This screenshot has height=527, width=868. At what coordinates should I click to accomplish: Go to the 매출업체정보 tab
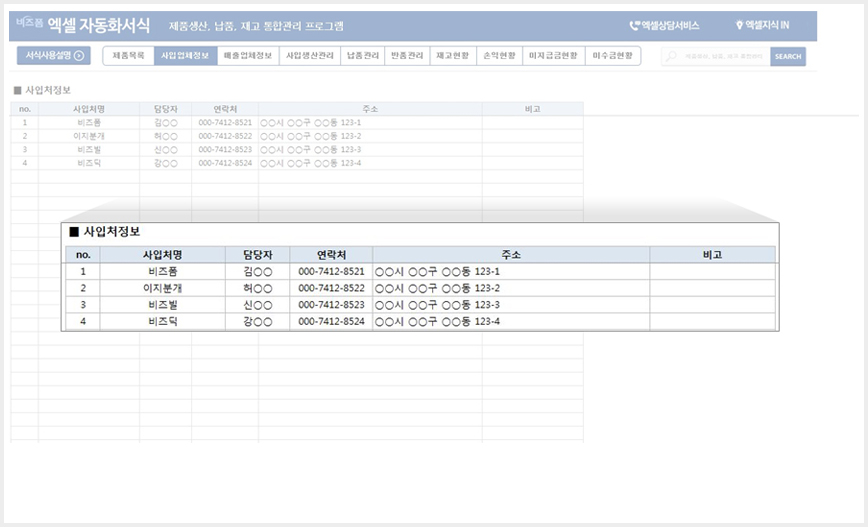(248, 55)
